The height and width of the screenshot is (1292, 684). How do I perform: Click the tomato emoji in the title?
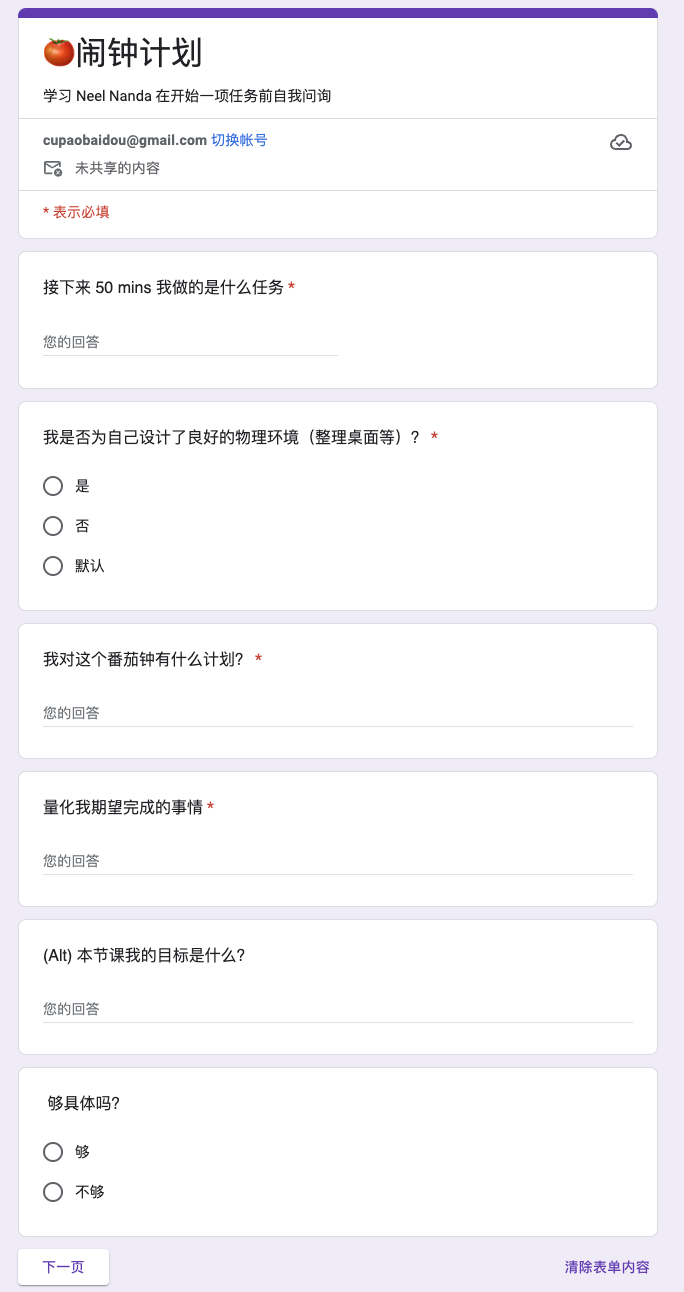tap(59, 52)
